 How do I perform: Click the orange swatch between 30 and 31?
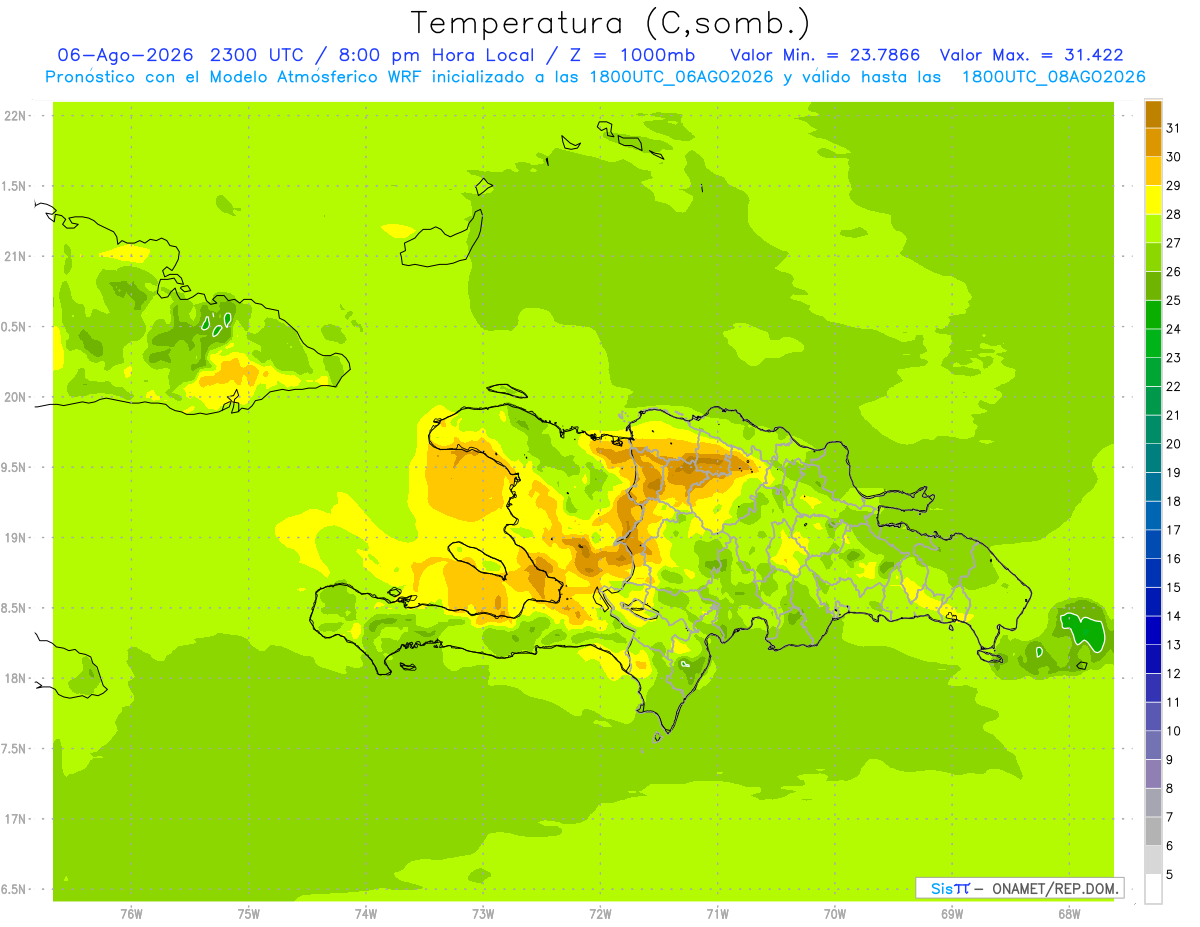1153,143
